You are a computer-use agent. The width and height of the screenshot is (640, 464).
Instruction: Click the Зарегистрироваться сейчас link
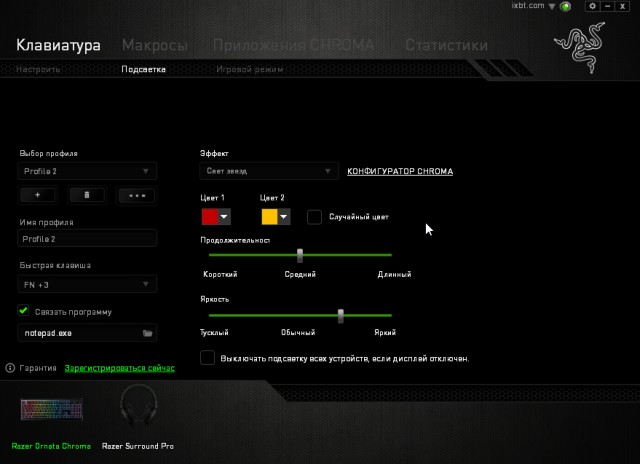tap(119, 368)
